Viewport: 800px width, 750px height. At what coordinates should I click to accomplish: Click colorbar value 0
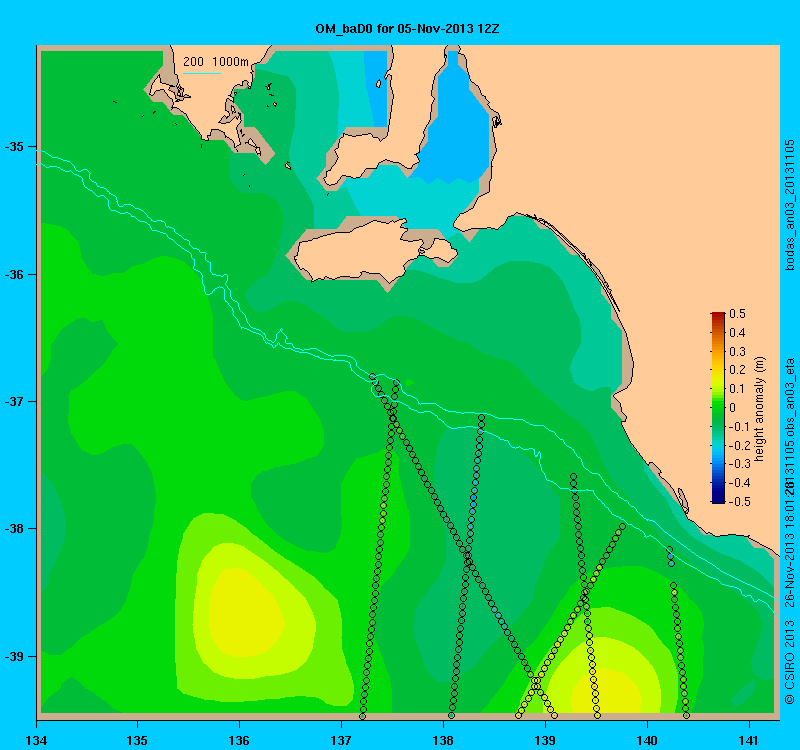click(733, 408)
